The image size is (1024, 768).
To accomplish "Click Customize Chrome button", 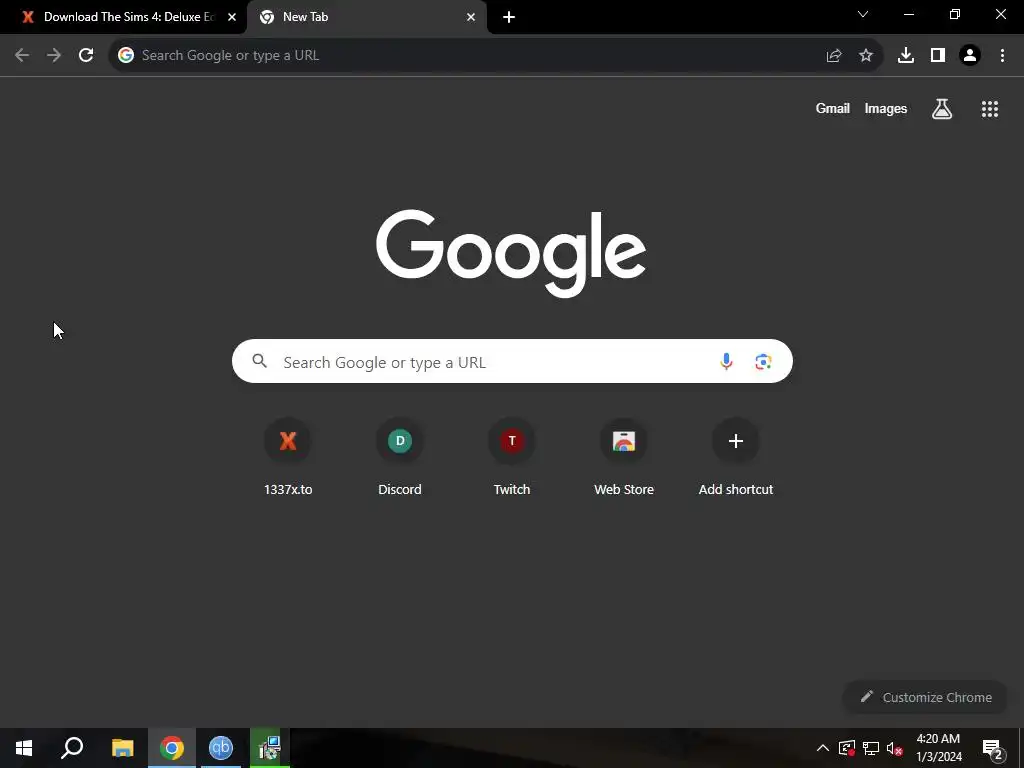I will click(x=926, y=697).
